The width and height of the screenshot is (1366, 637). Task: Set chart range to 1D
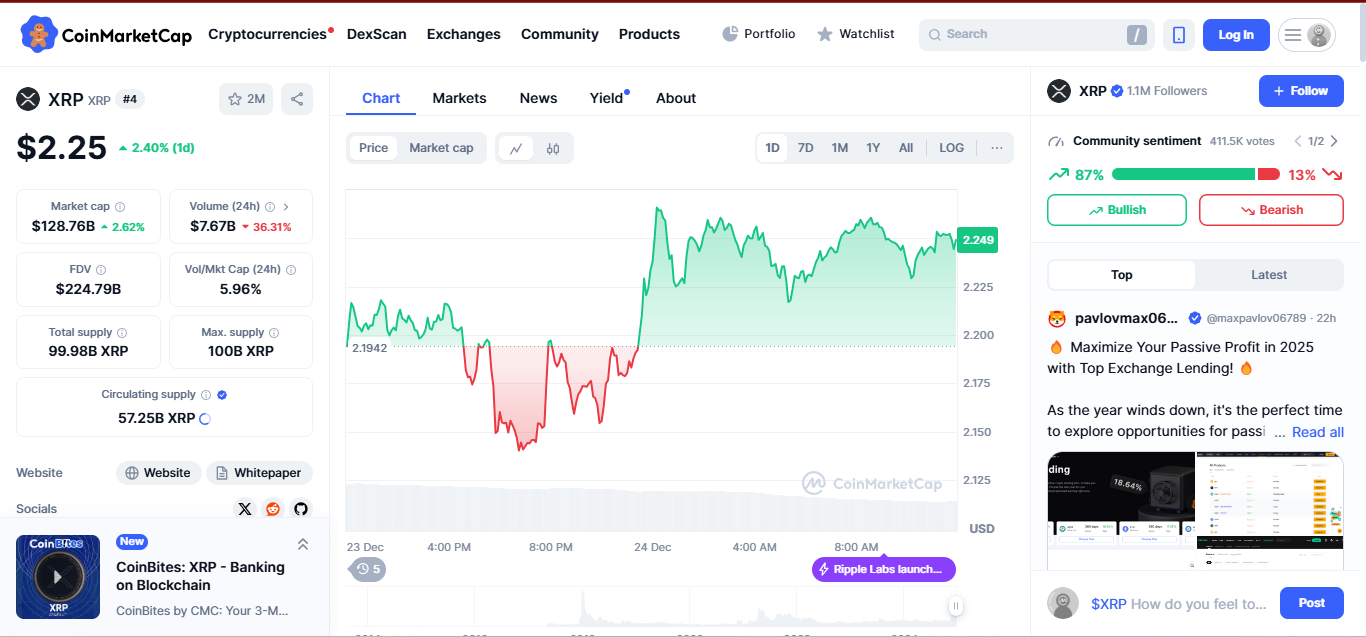click(x=772, y=148)
